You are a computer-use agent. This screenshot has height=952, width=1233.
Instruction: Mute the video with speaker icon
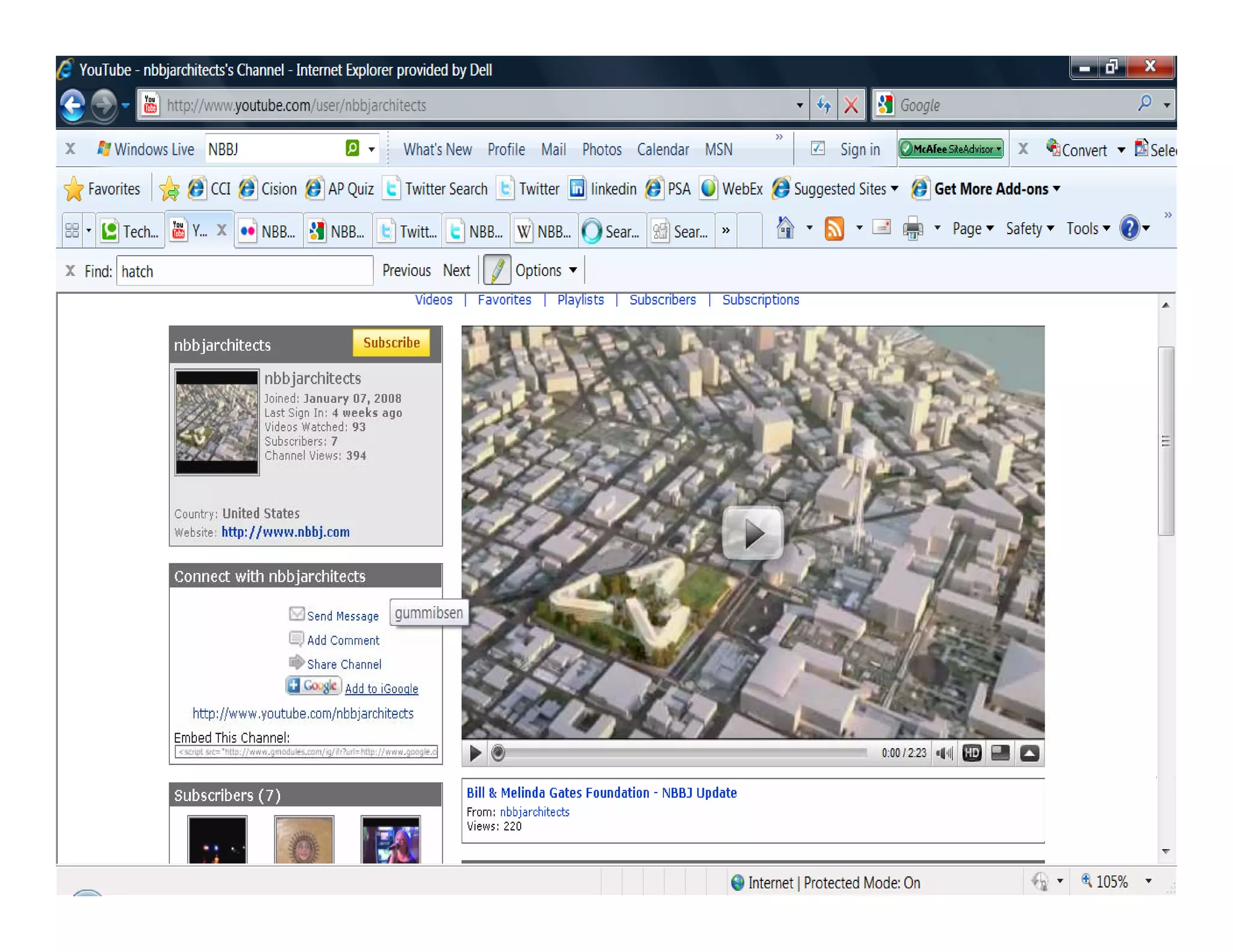[x=945, y=753]
